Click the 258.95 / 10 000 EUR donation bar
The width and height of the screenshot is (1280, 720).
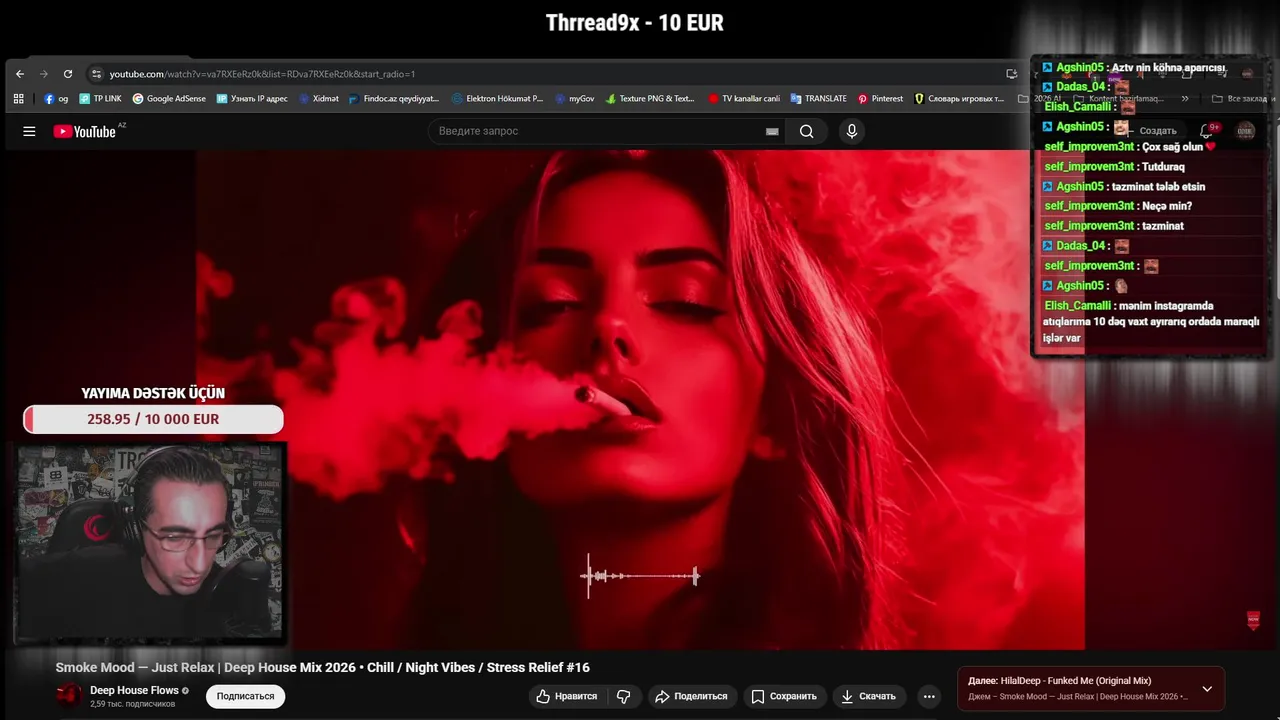[x=153, y=419]
